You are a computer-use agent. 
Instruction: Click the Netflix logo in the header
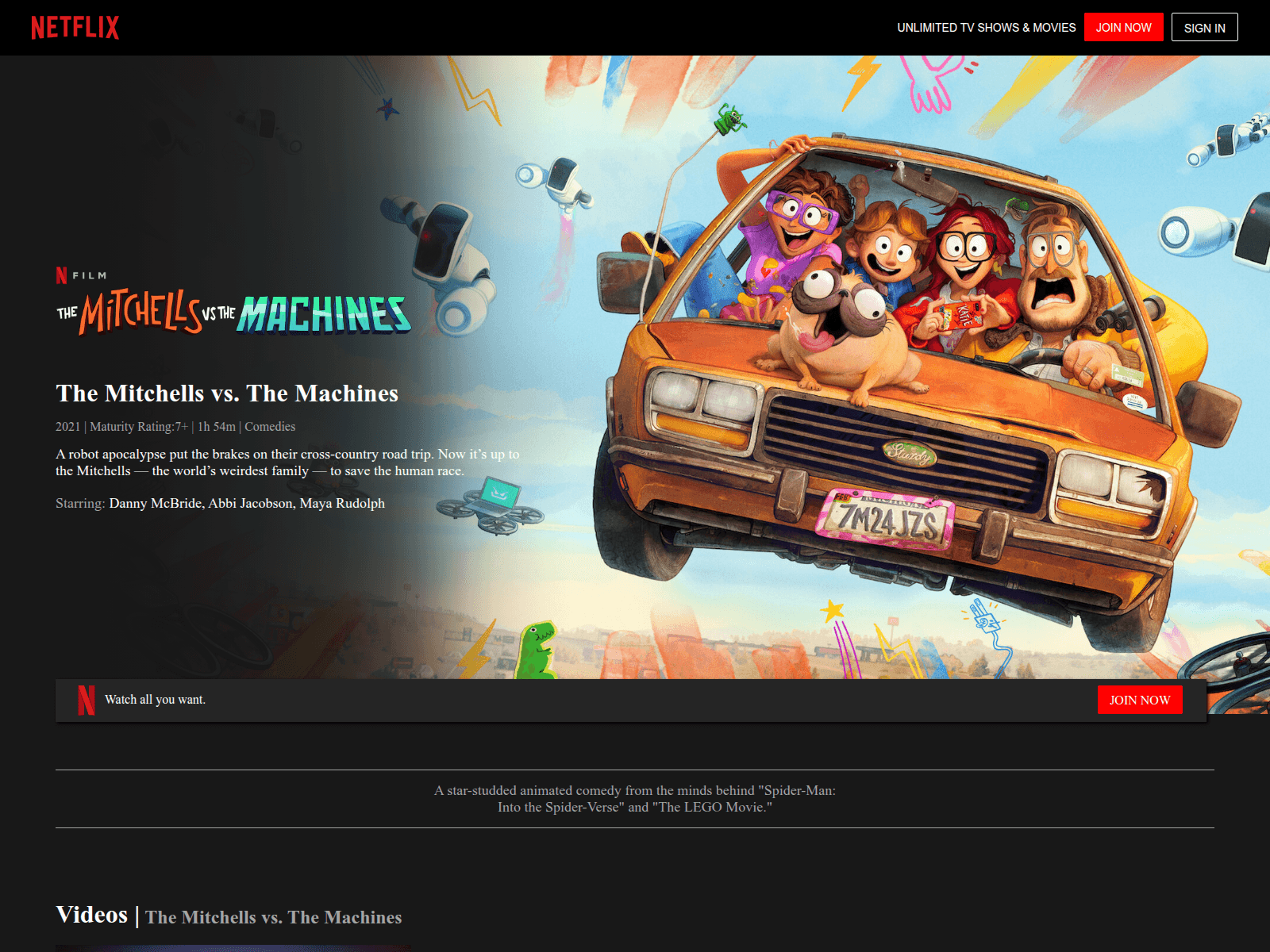(x=75, y=28)
